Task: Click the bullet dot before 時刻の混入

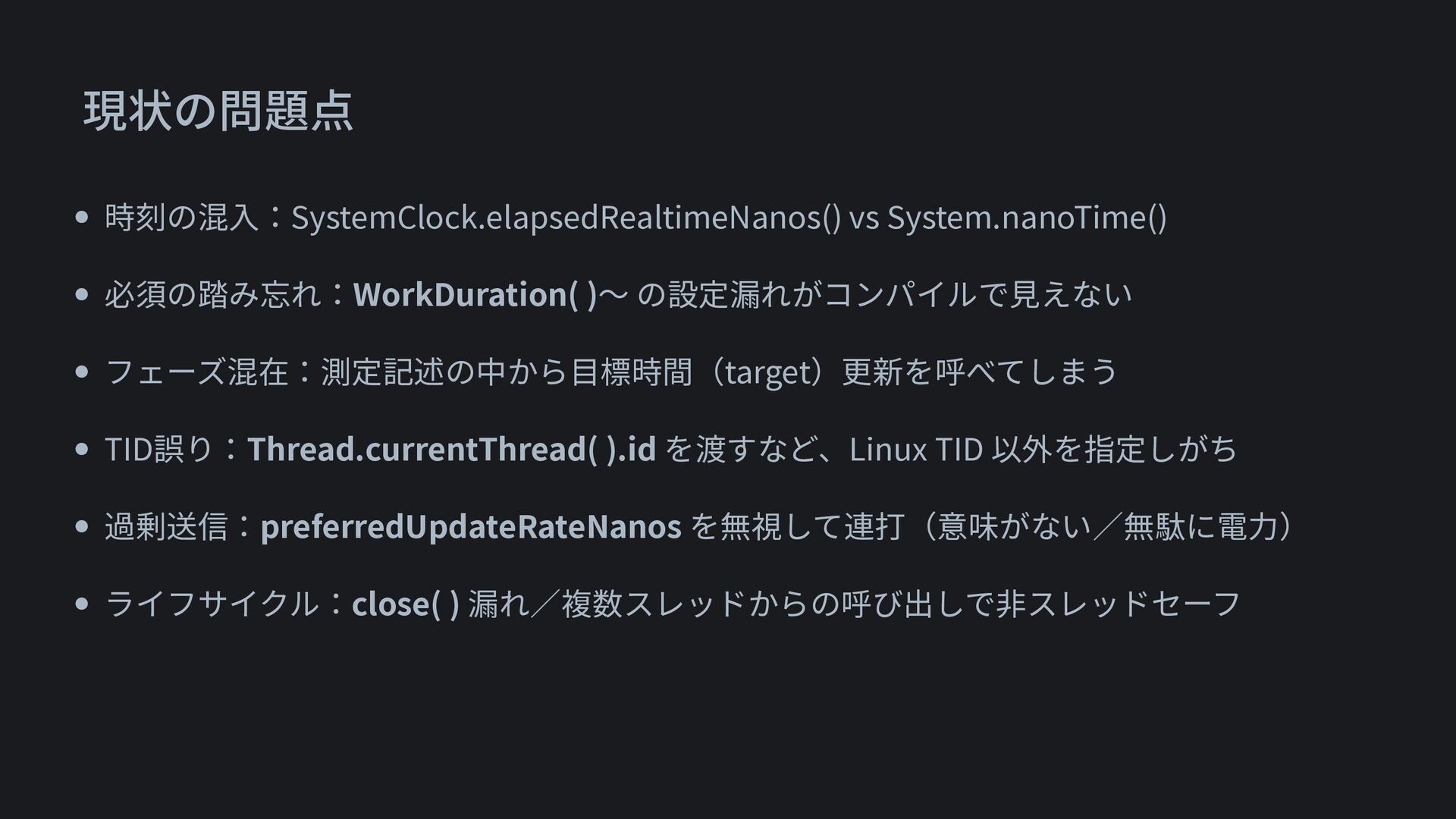Action: click(83, 218)
